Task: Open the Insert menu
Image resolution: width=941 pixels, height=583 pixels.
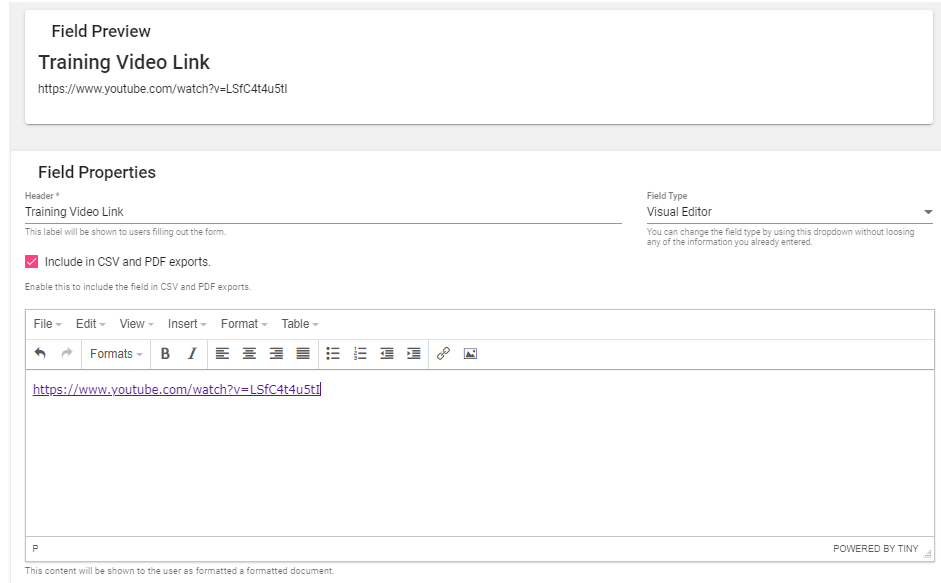Action: click(187, 324)
